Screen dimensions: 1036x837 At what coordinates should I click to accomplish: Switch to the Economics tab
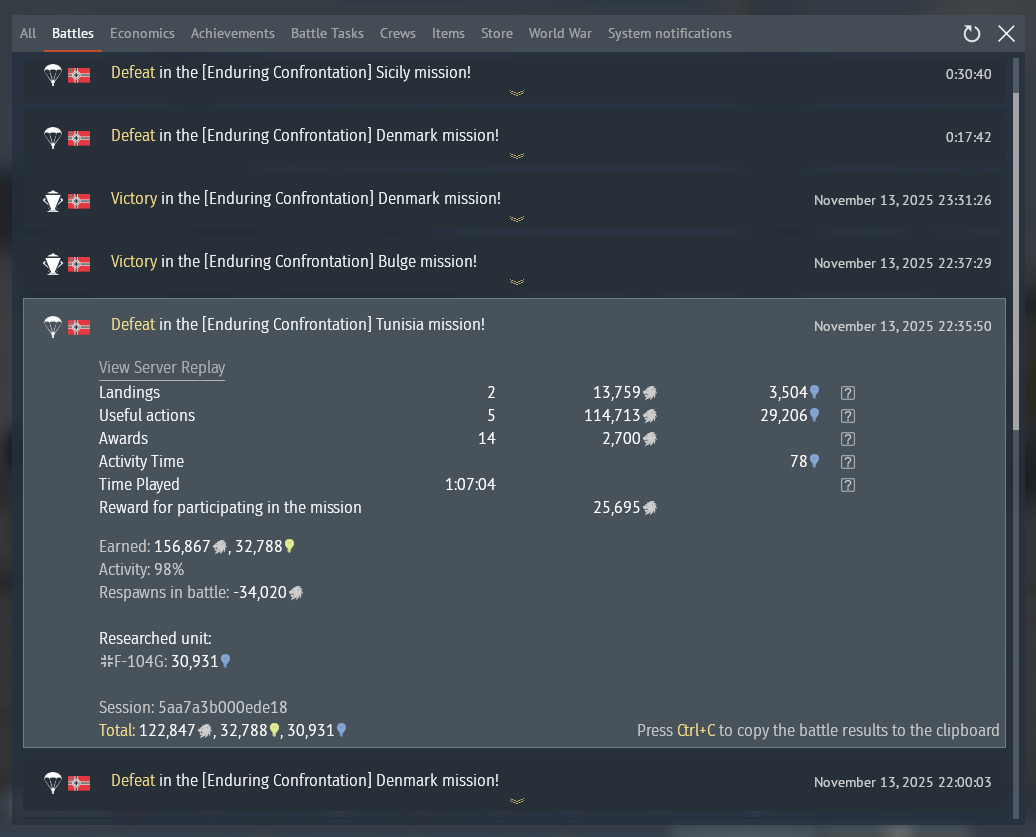coord(142,33)
